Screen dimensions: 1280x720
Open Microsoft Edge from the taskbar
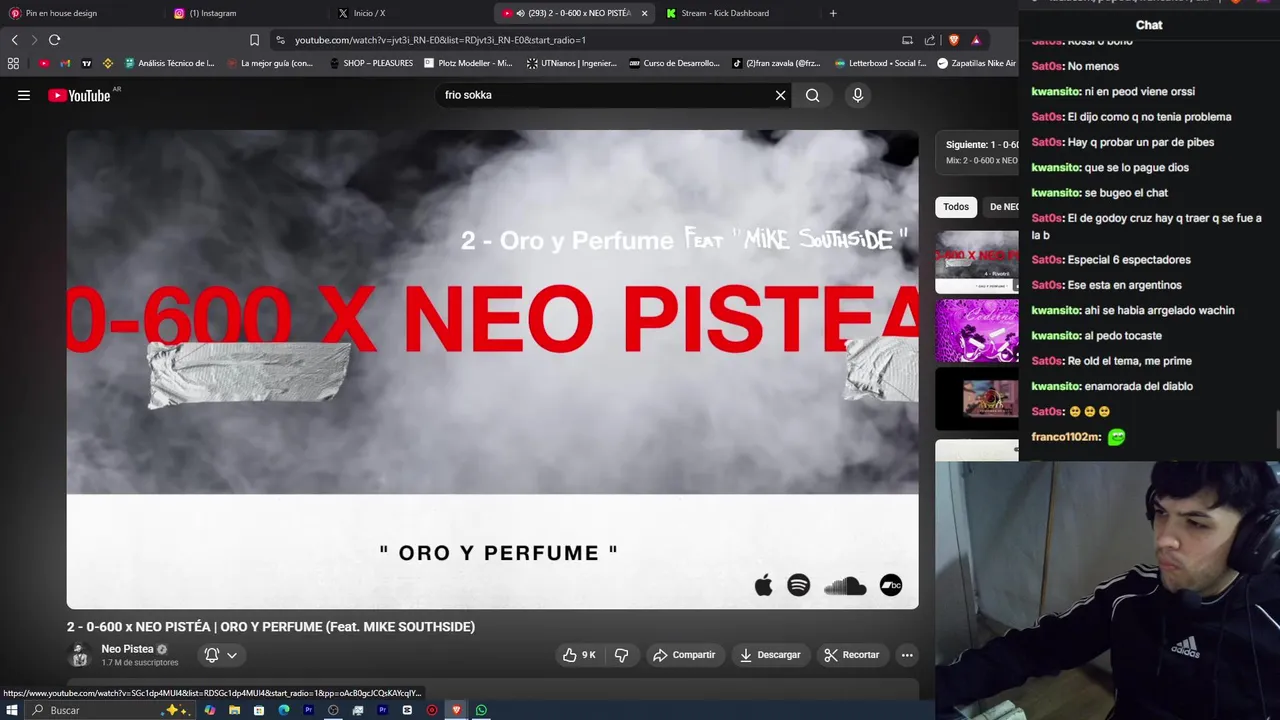click(284, 710)
